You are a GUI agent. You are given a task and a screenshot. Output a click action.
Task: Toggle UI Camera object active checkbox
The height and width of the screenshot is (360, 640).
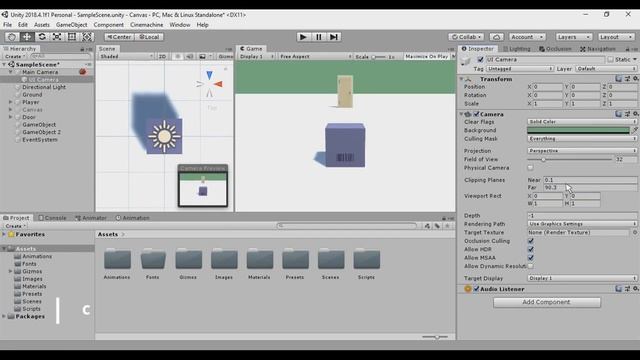pyautogui.click(x=480, y=60)
